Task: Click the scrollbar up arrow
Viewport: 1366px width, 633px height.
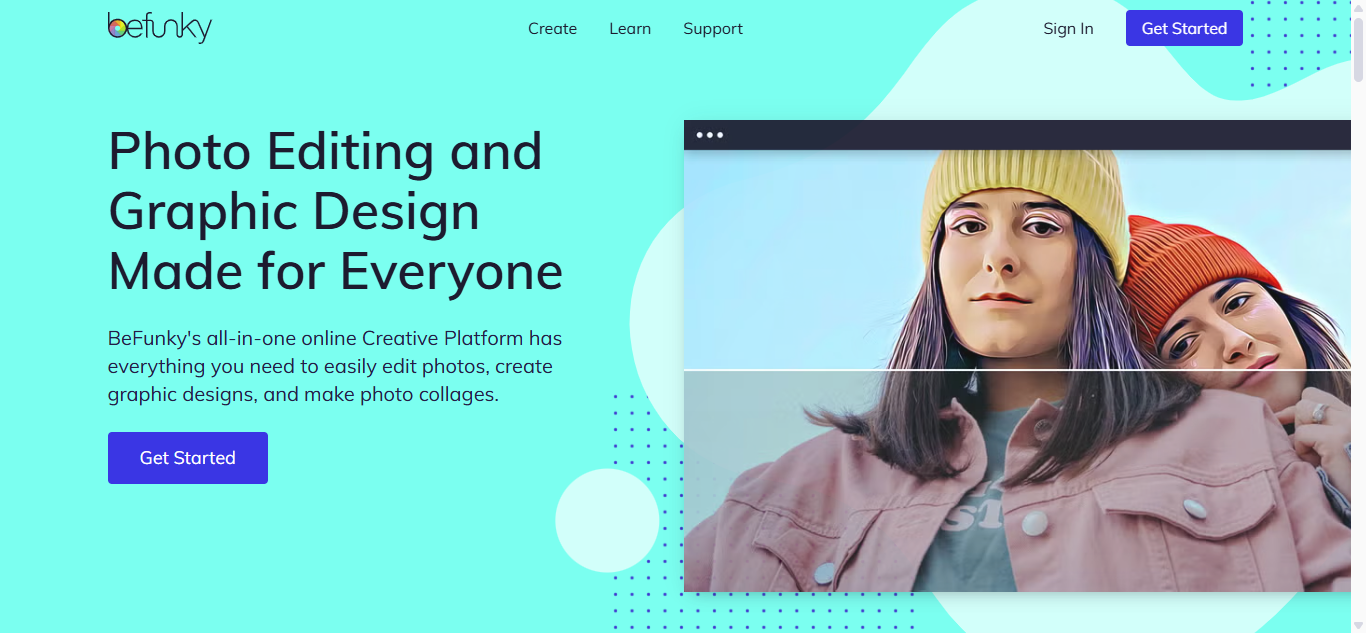Action: [1358, 7]
